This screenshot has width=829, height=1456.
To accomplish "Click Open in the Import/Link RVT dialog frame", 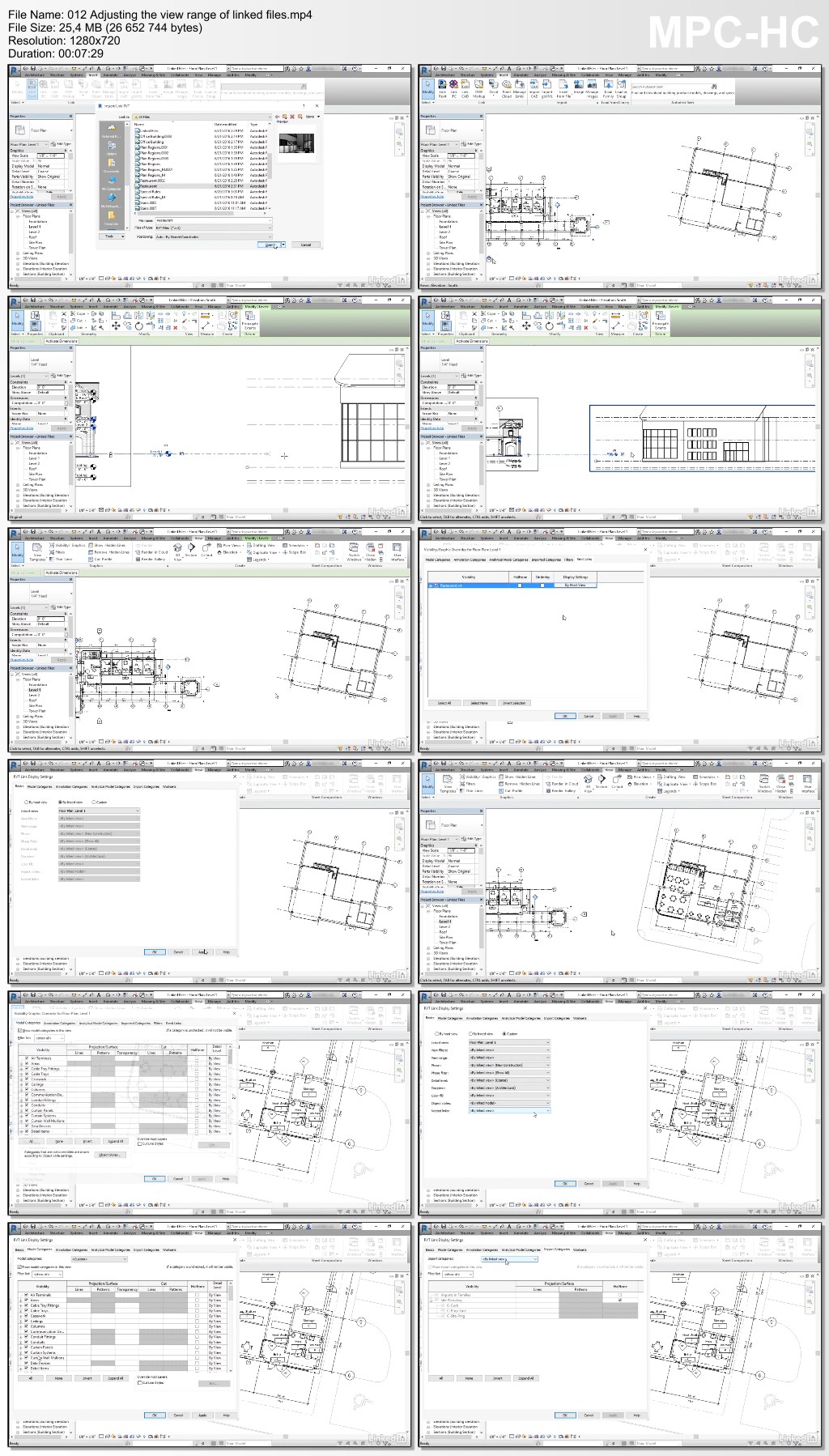I will (269, 245).
